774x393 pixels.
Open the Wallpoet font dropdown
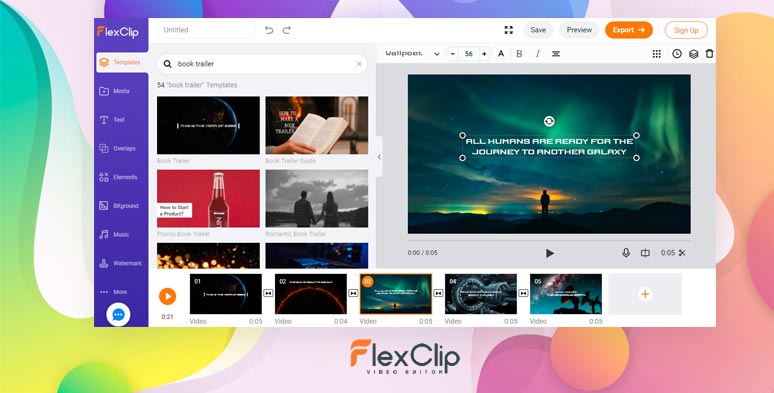tap(413, 54)
